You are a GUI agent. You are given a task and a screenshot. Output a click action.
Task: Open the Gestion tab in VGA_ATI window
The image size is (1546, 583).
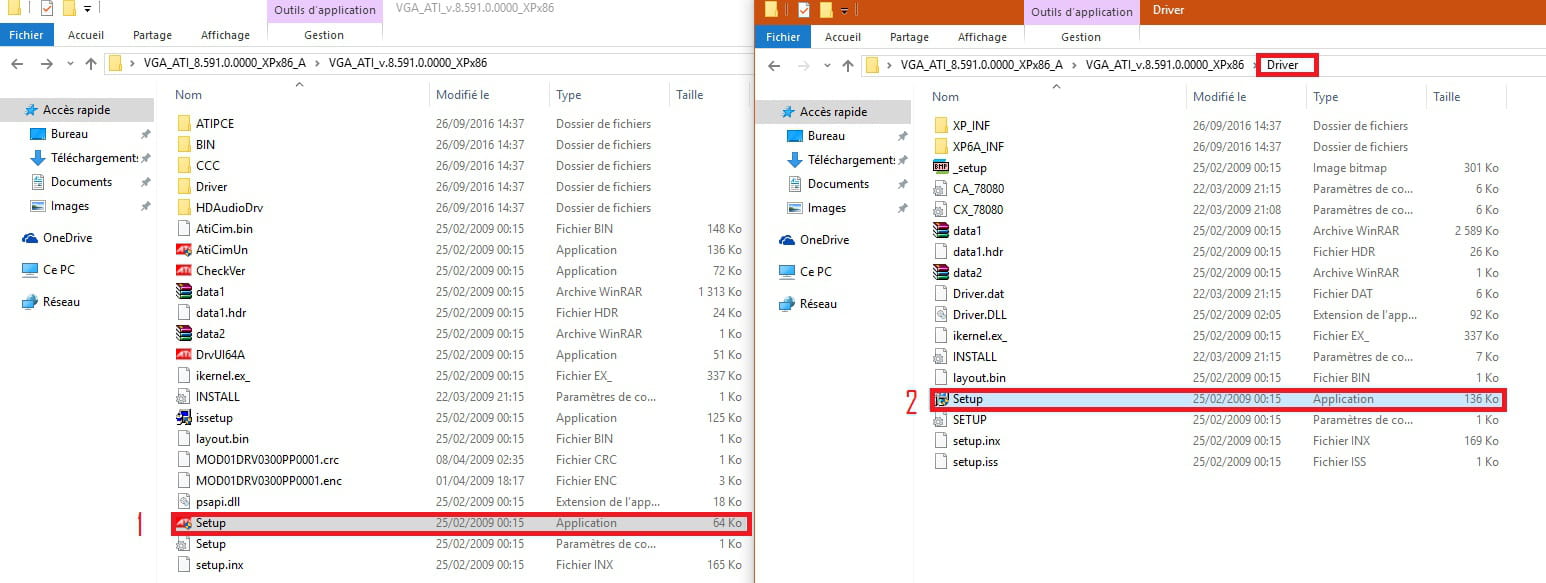click(x=324, y=35)
